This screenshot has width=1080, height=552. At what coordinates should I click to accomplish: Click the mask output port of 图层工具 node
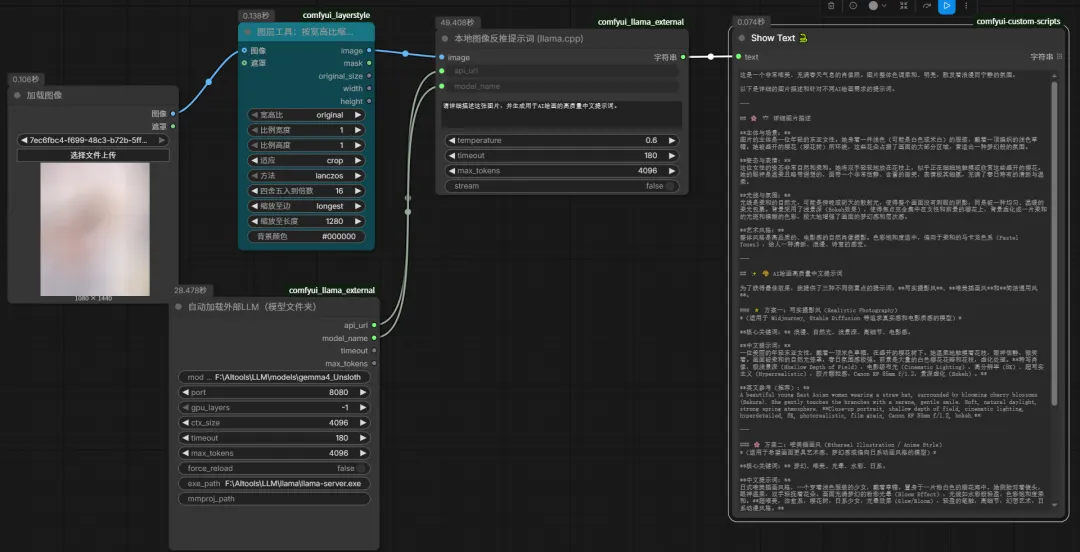click(x=369, y=63)
